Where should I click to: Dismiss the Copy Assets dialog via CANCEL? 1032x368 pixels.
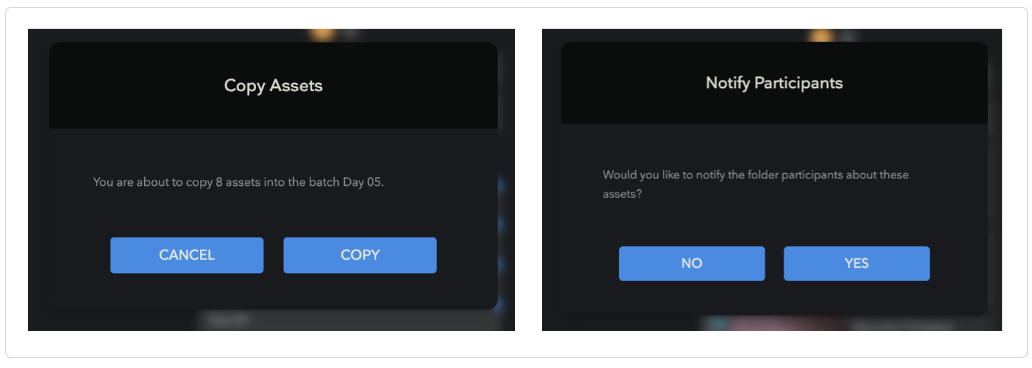click(187, 255)
